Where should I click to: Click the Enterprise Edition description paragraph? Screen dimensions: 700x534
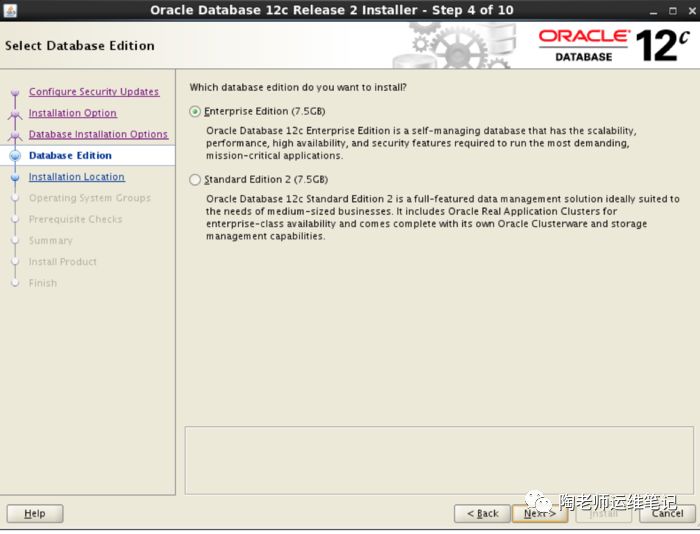click(421, 143)
